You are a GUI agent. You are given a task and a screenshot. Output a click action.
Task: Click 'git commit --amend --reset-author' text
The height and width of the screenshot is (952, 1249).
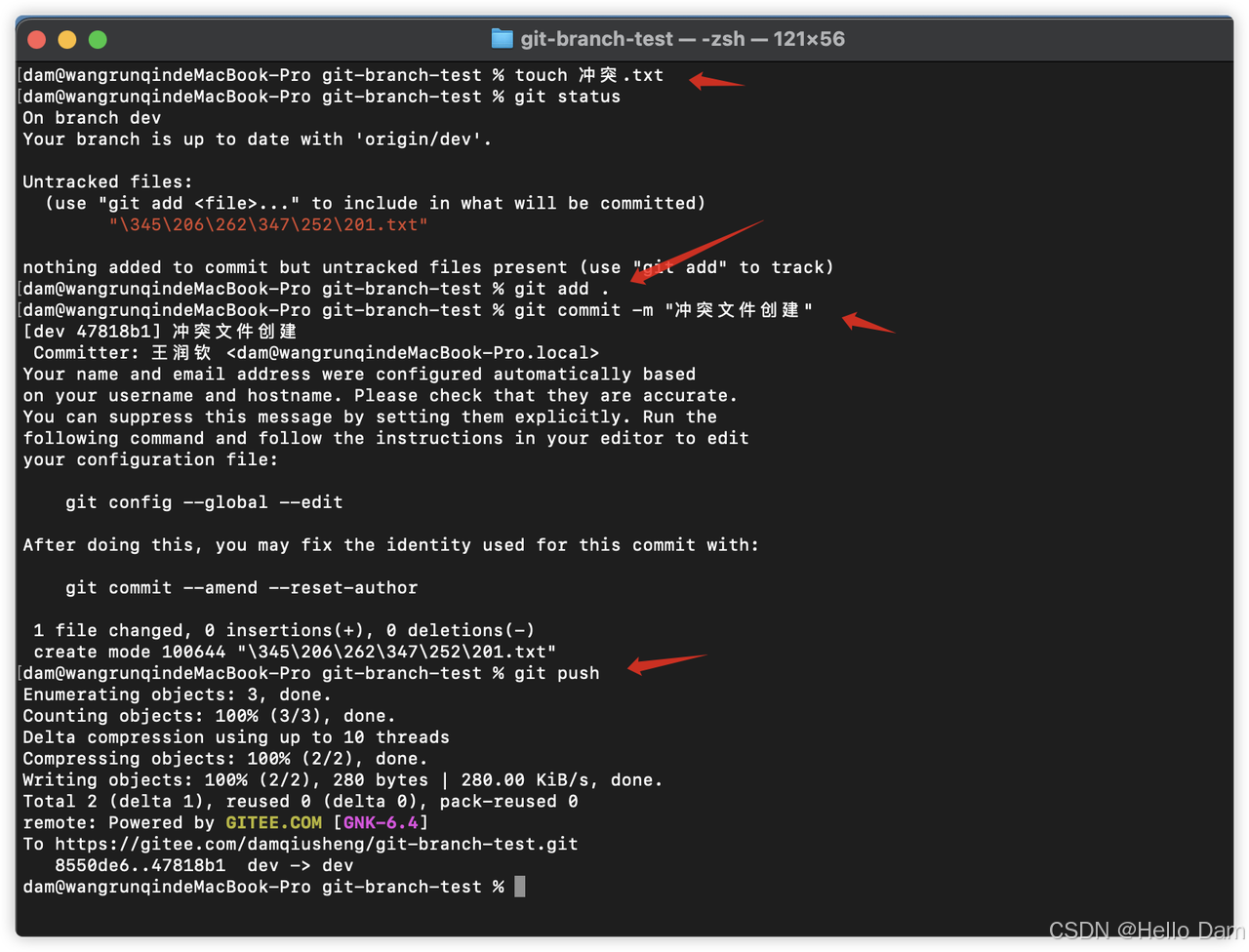pos(242,588)
